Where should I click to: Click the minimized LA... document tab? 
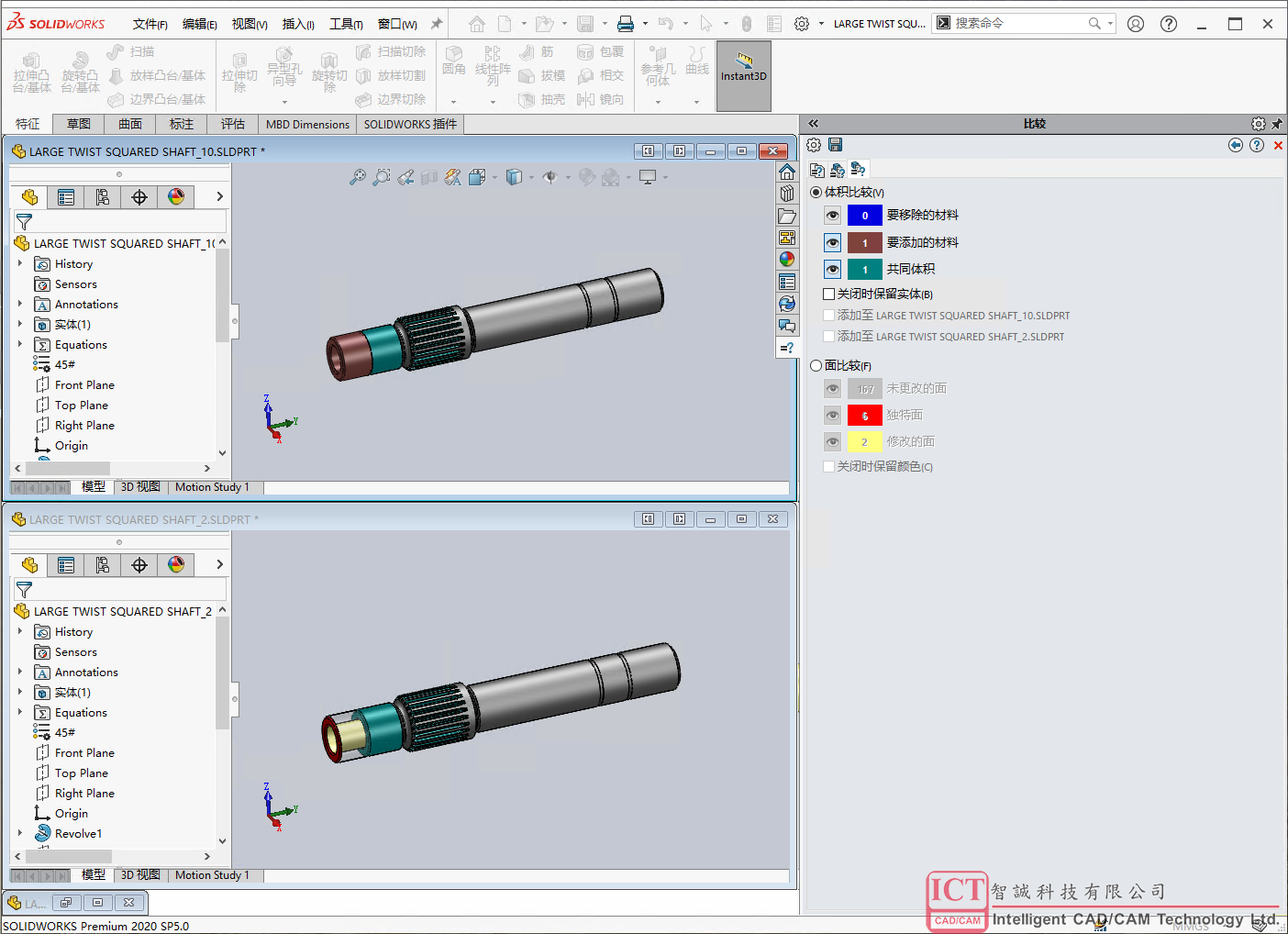click(x=27, y=903)
